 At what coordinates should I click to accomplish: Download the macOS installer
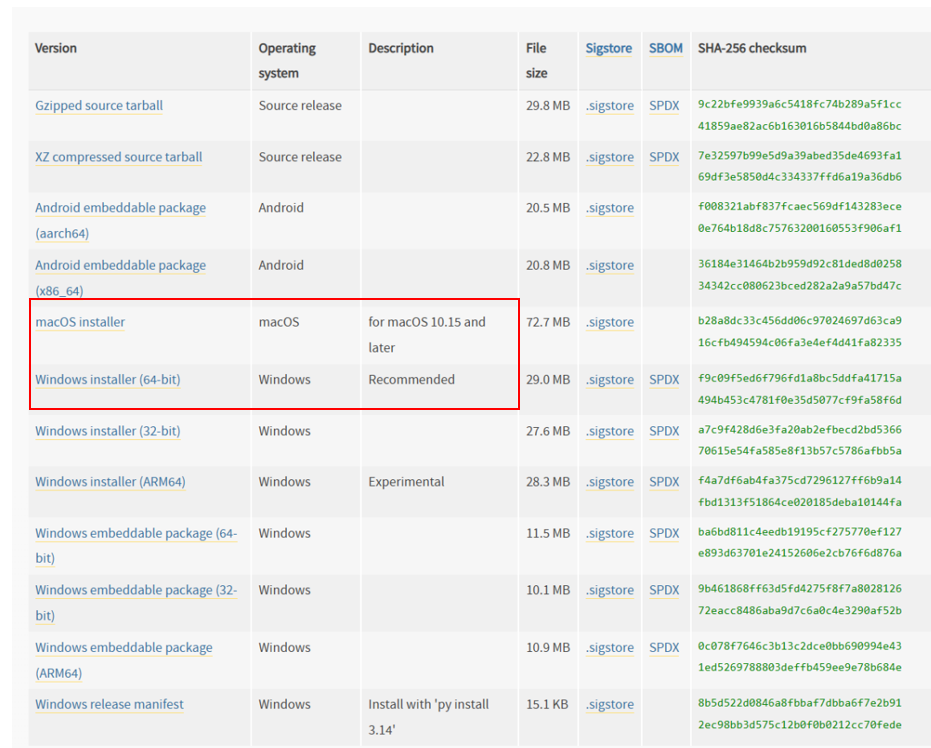(x=80, y=322)
